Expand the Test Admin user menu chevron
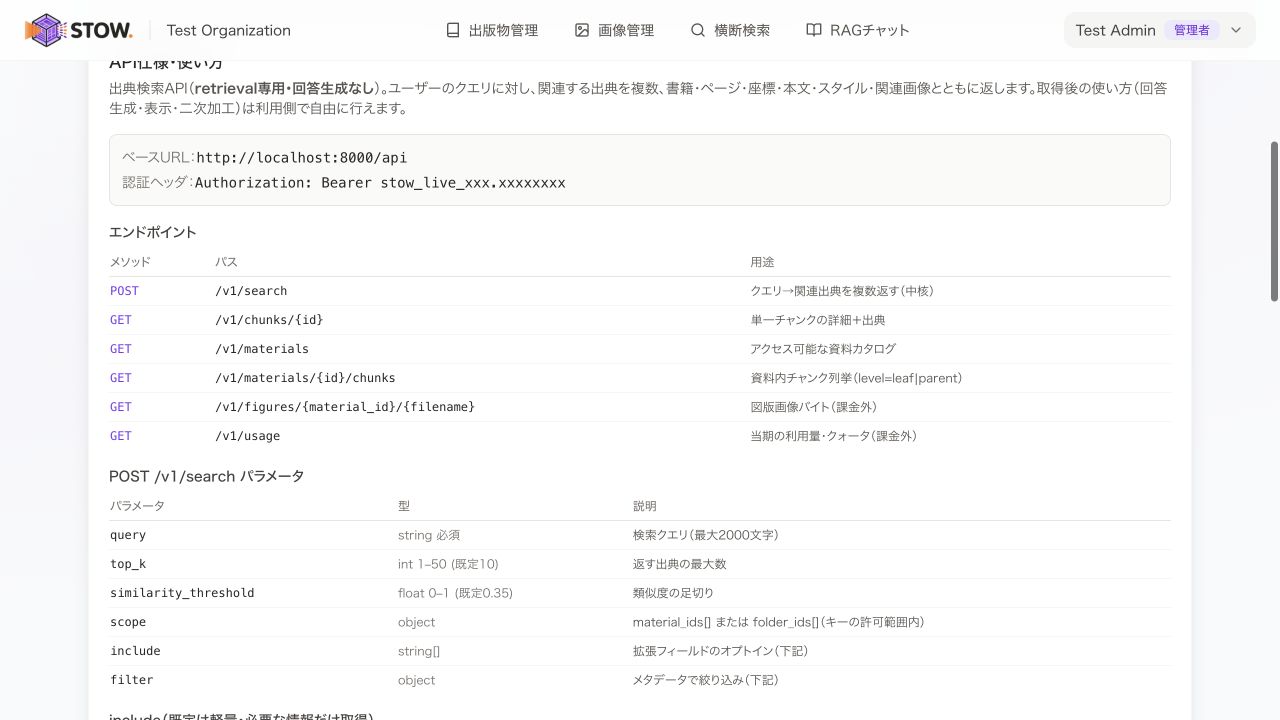The height and width of the screenshot is (720, 1280). tap(1236, 30)
